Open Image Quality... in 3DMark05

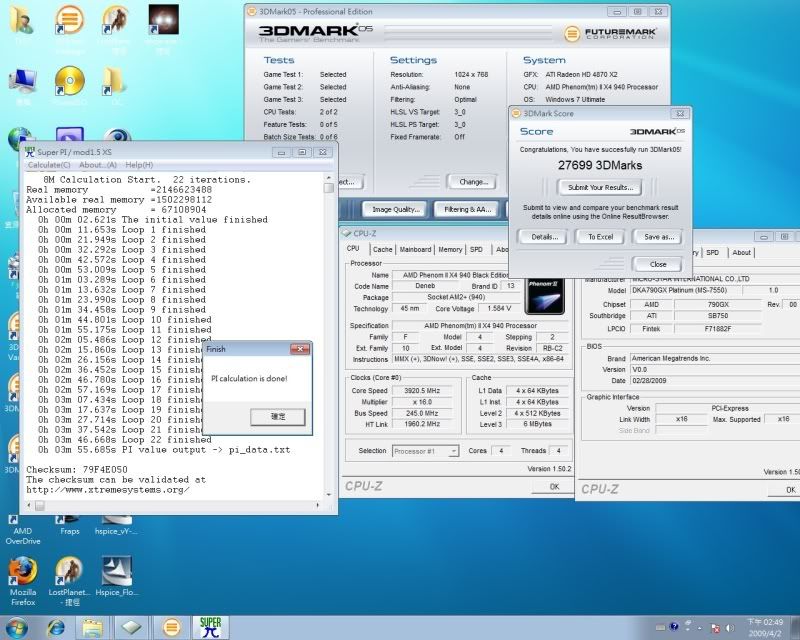pos(395,209)
